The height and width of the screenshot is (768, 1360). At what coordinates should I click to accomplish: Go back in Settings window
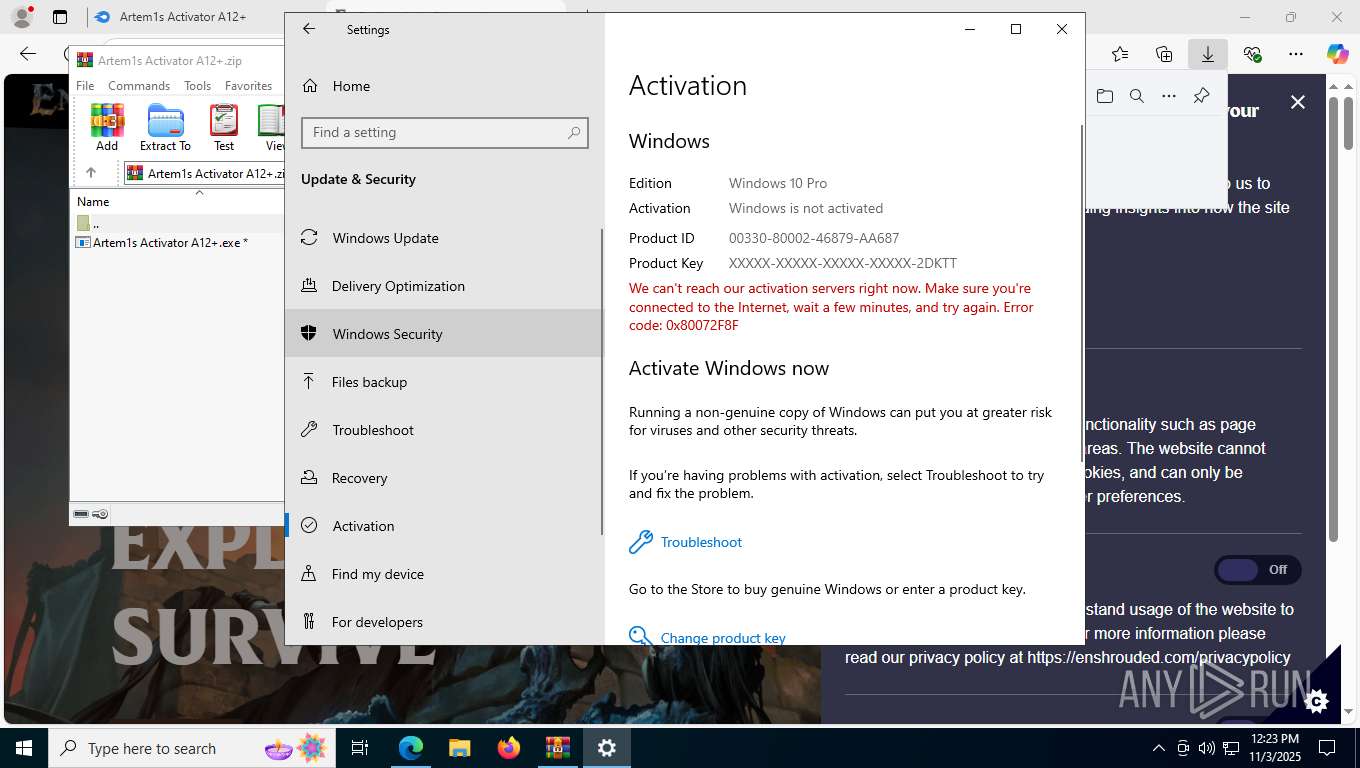(x=309, y=29)
